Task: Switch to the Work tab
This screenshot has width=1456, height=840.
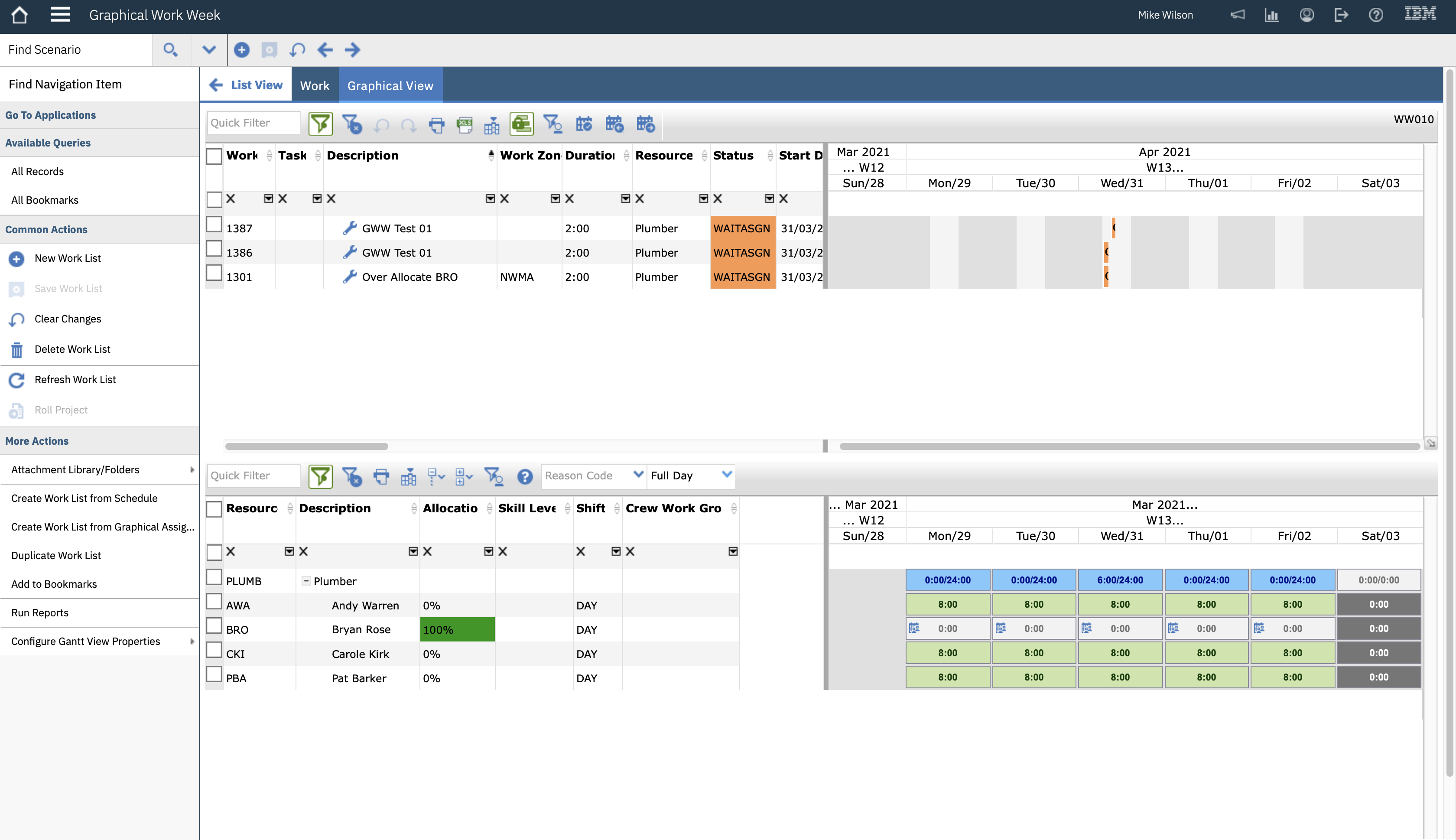Action: click(x=314, y=85)
